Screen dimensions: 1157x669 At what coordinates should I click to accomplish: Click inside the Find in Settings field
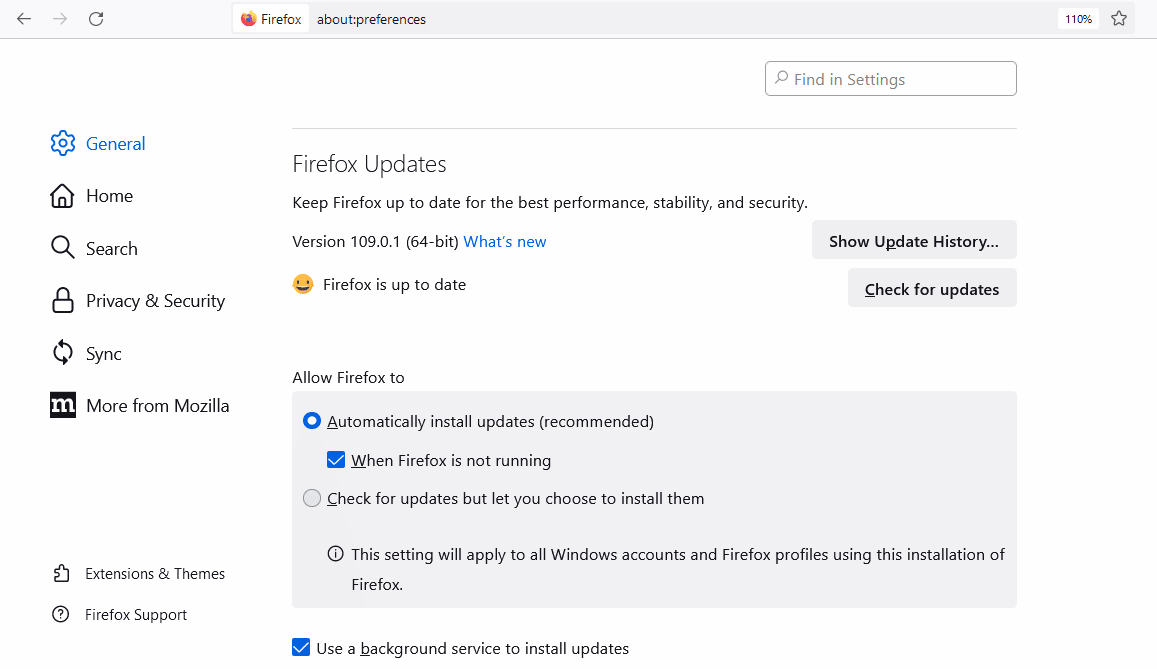pos(890,78)
